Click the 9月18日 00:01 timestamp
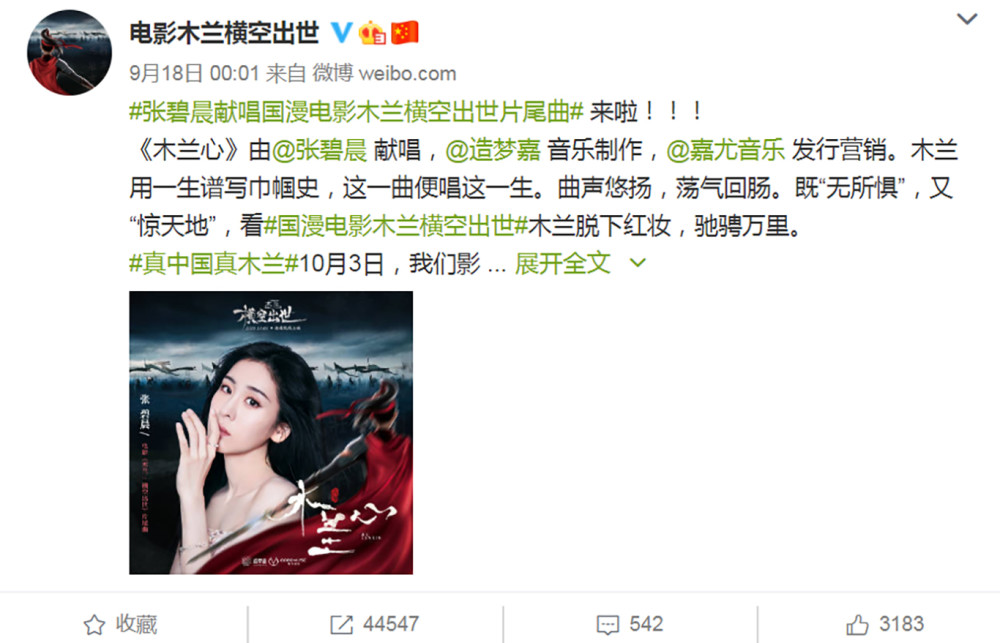Image resolution: width=1000 pixels, height=643 pixels. click(194, 73)
